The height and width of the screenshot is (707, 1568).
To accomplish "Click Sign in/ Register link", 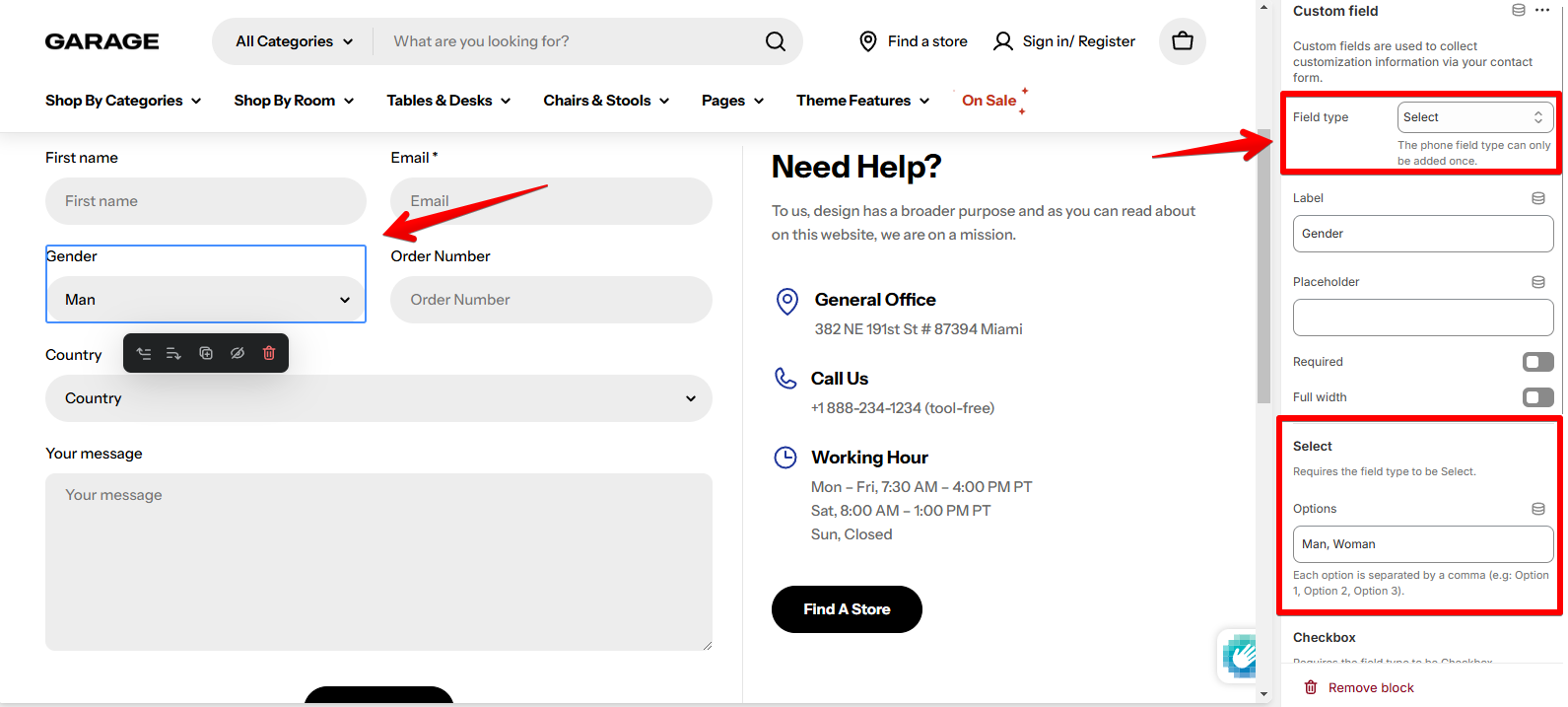I will [1078, 41].
